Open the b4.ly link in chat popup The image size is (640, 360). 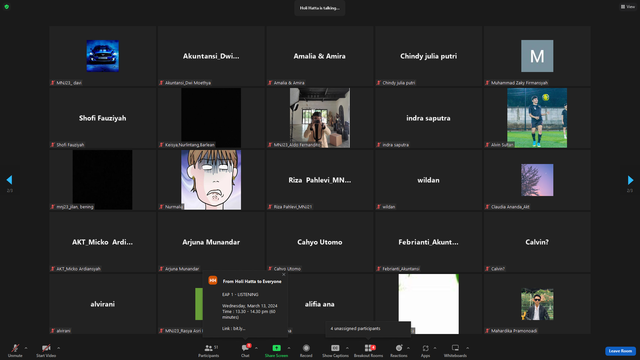click(x=239, y=328)
